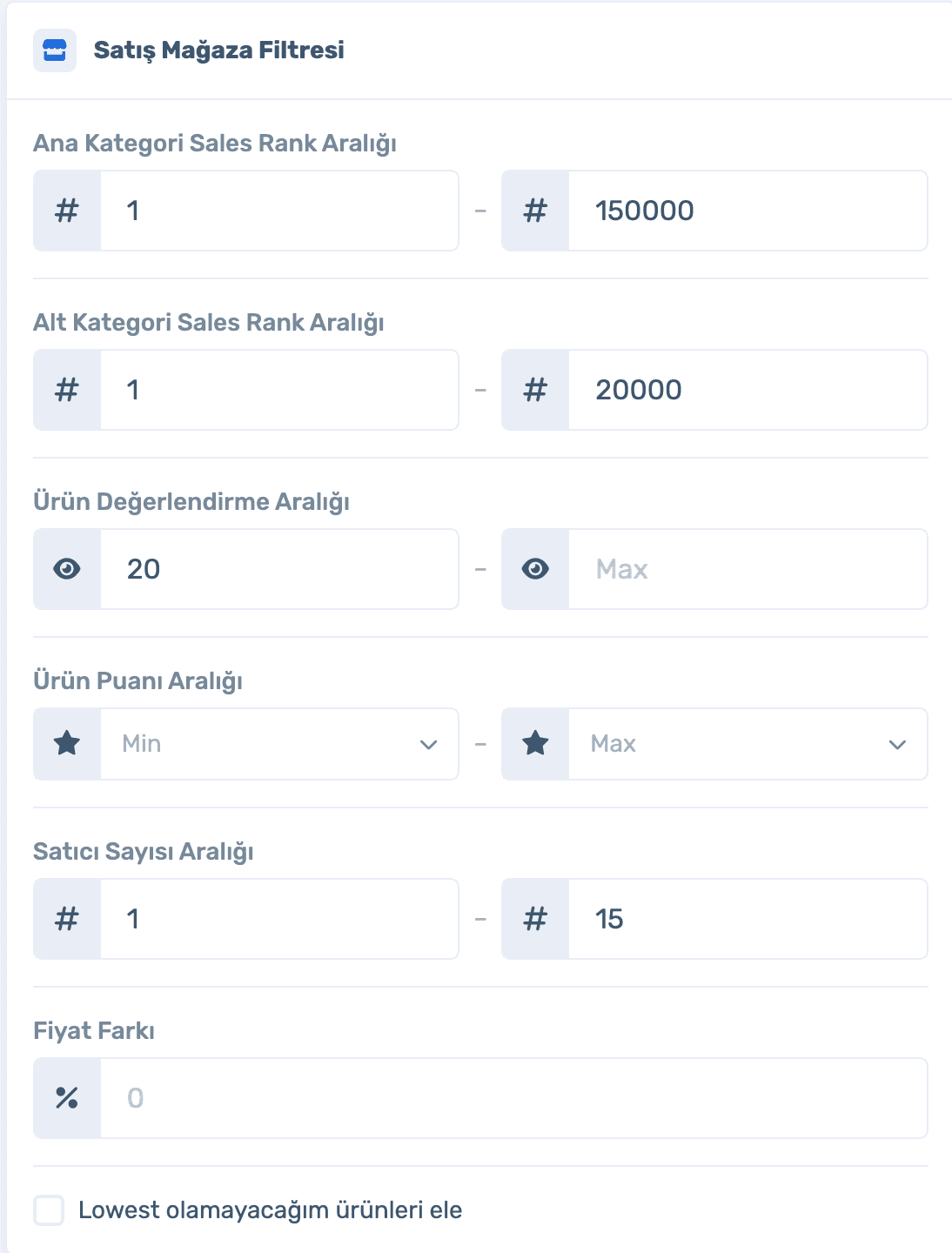Open the Ürün Puanı Max dropdown
The image size is (952, 1253).
point(748,744)
